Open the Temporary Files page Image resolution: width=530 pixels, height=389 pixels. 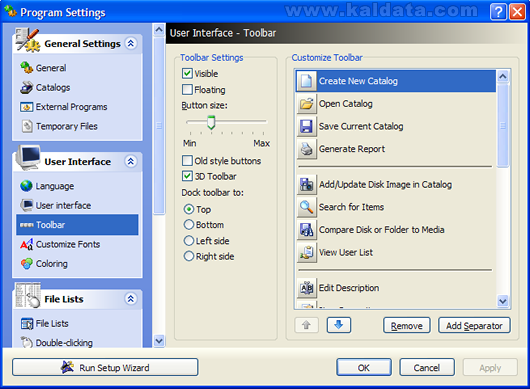pyautogui.click(x=67, y=126)
